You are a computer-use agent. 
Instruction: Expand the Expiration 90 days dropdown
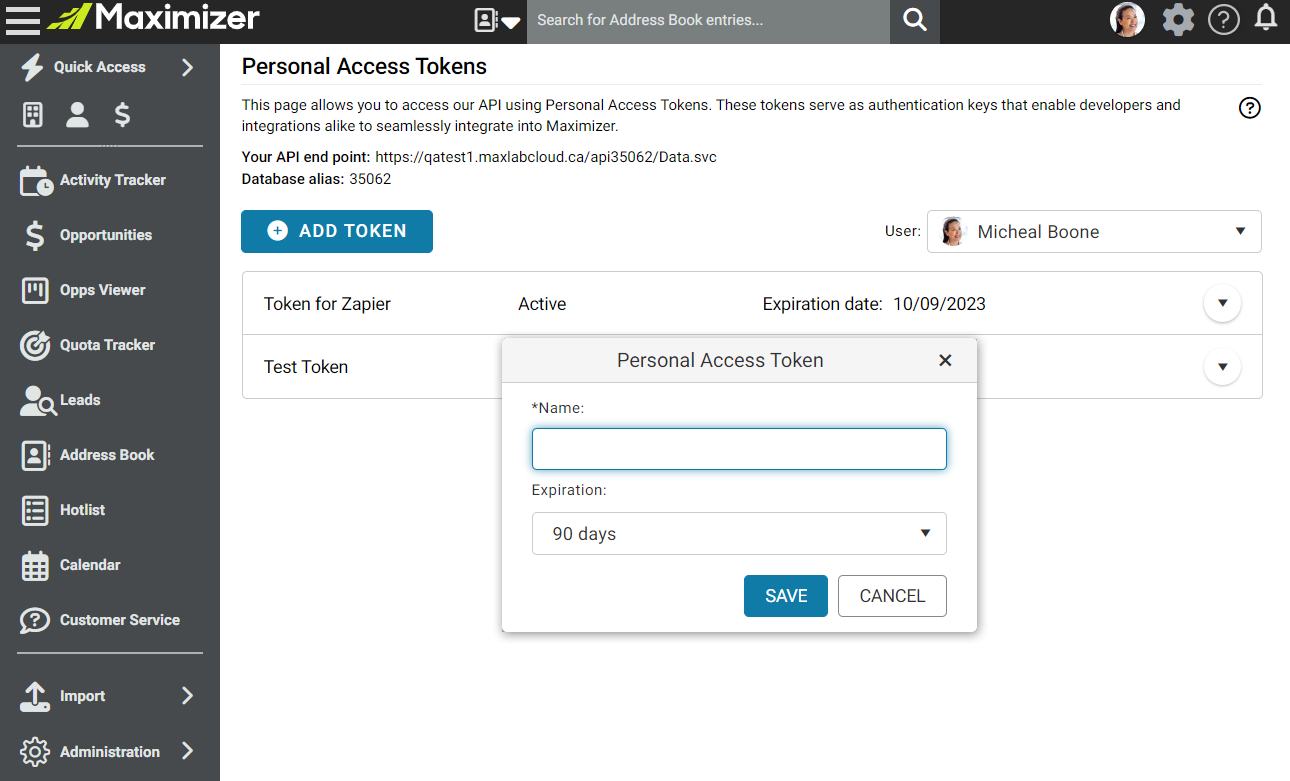[739, 533]
